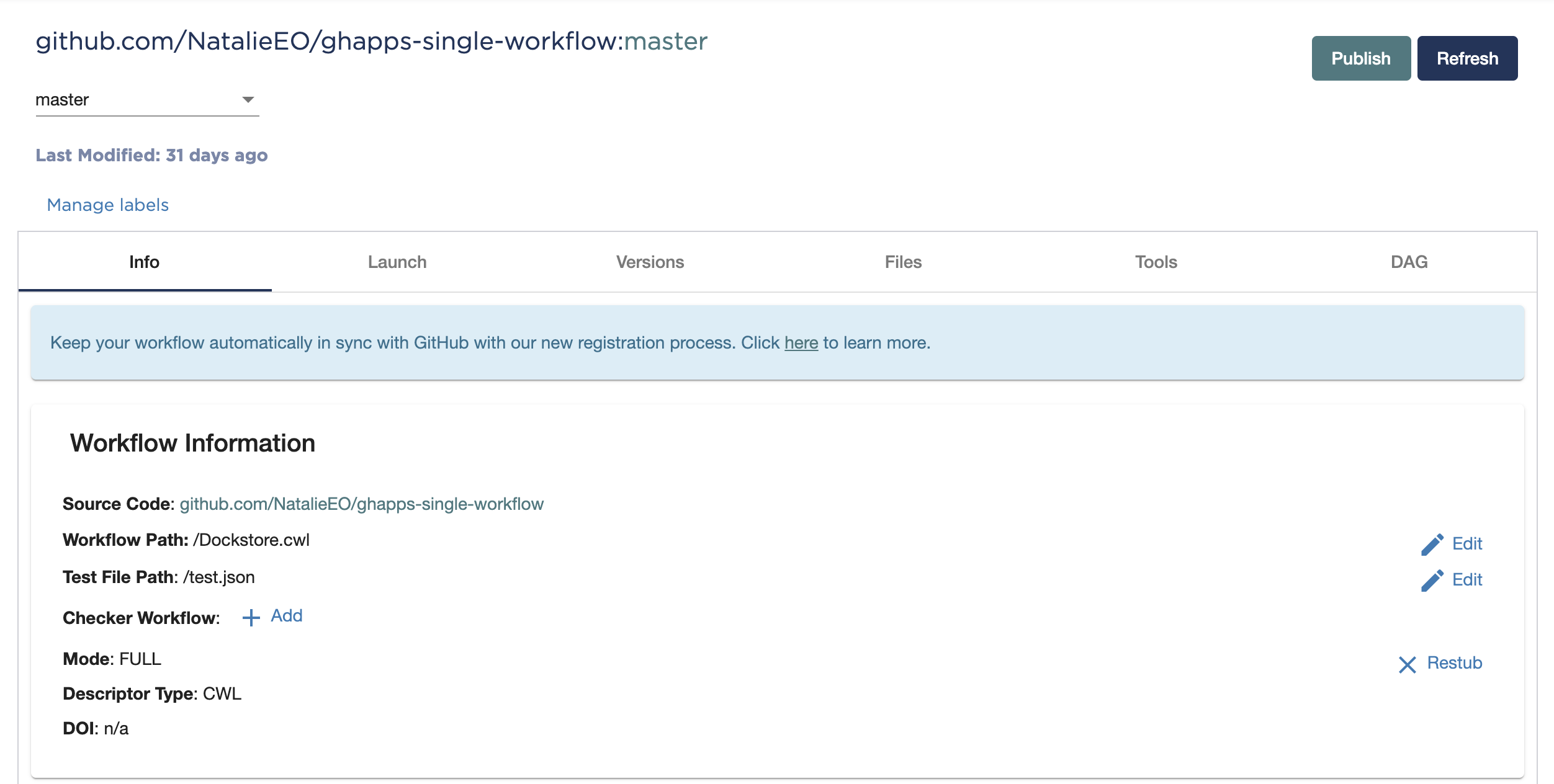
Task: Click the Refresh button
Action: [1467, 58]
